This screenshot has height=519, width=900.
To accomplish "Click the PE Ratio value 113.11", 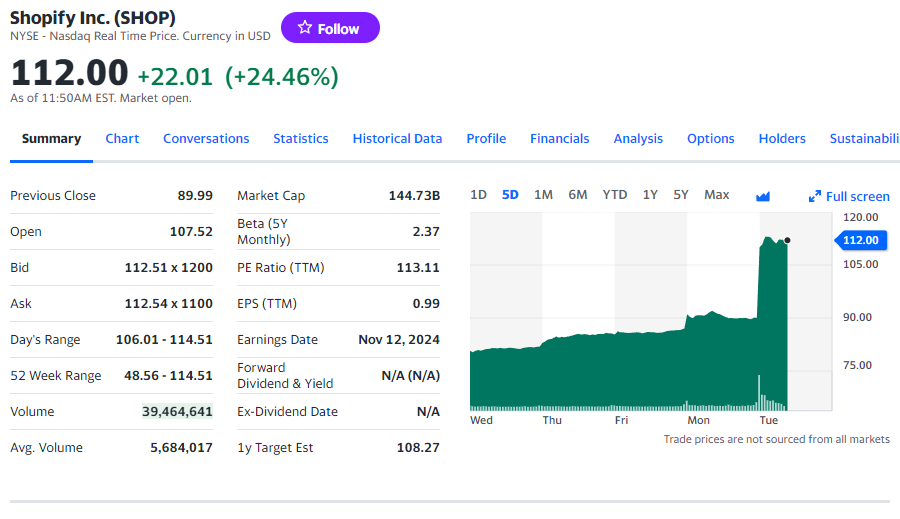I will pyautogui.click(x=418, y=268).
